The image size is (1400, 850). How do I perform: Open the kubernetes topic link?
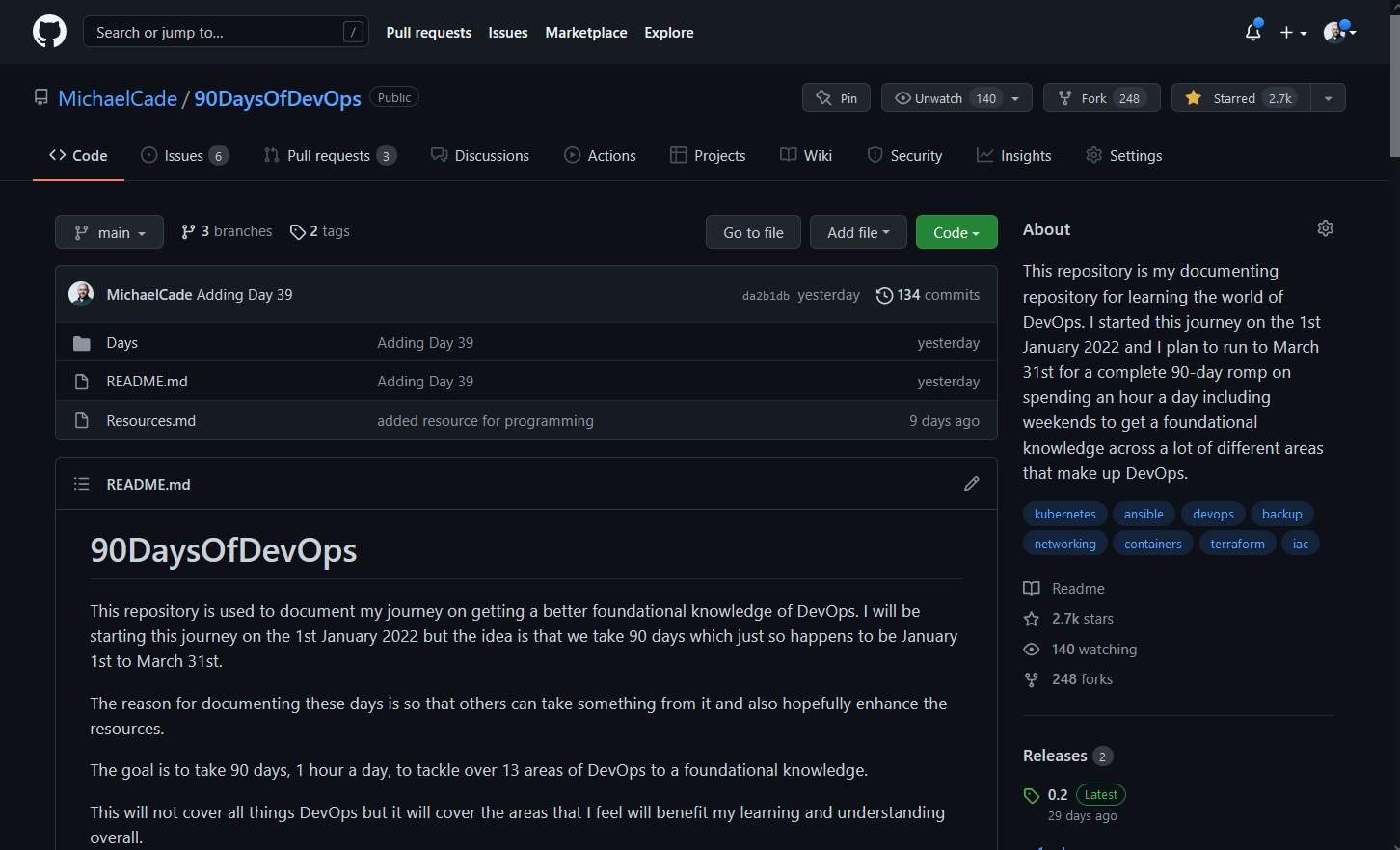point(1064,513)
